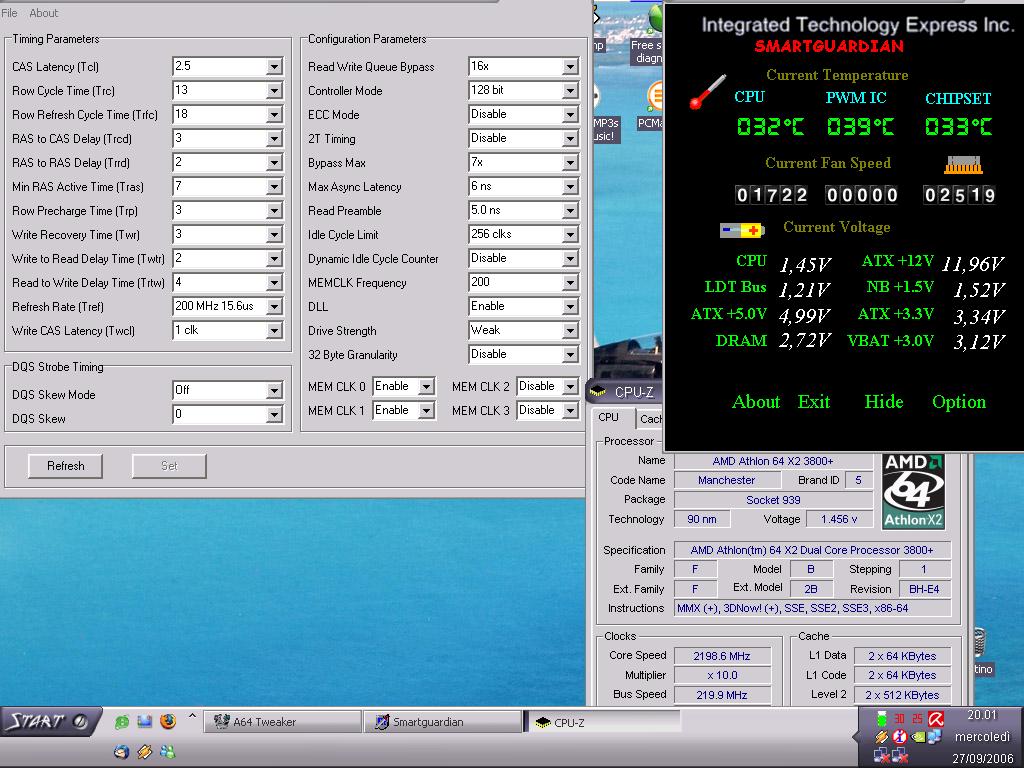1024x768 pixels.
Task: Click the connected network tray icon
Action: pos(935,737)
